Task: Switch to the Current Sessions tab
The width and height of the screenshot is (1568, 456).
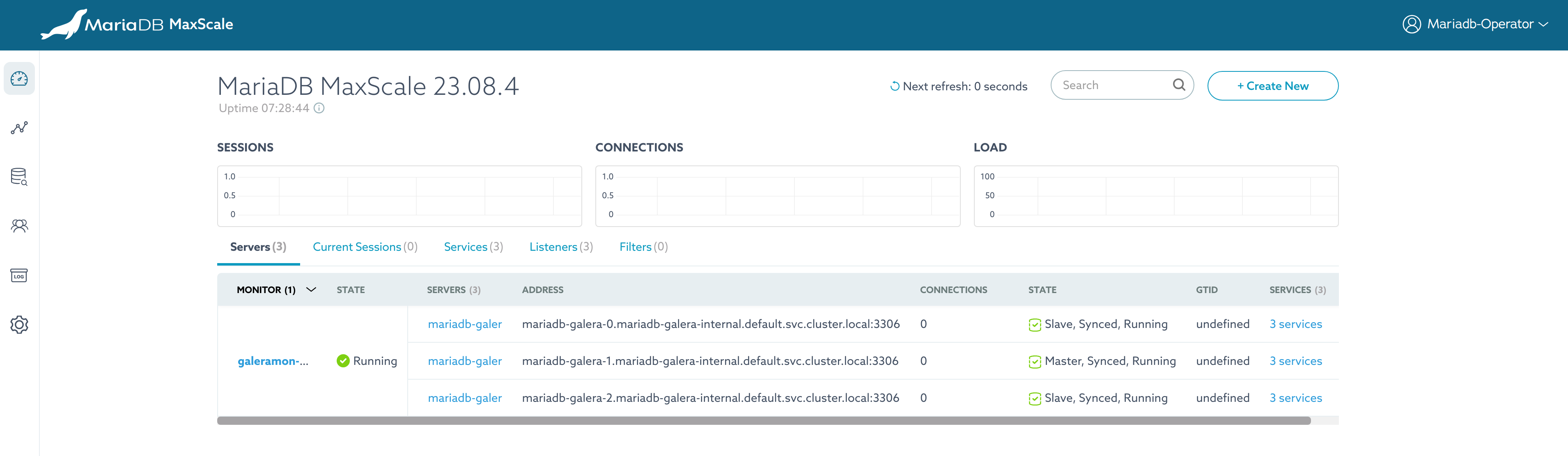Action: [365, 247]
